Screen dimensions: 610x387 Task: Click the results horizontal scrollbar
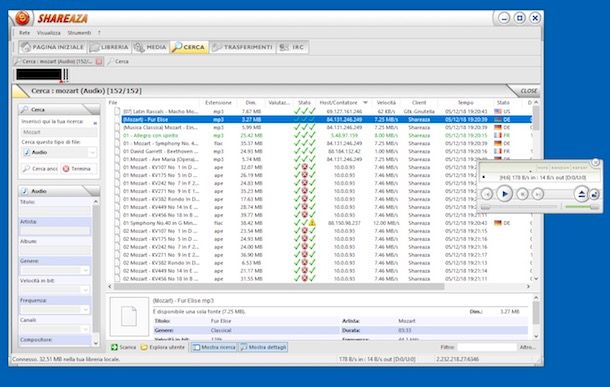(x=279, y=286)
